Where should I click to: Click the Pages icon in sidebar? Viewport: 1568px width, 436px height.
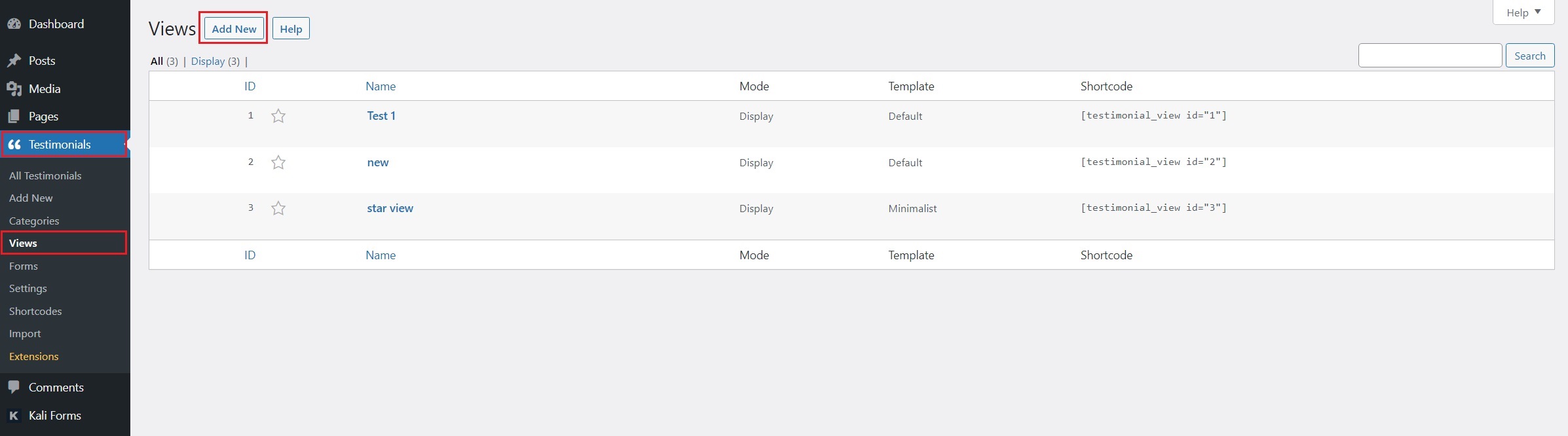[x=14, y=117]
